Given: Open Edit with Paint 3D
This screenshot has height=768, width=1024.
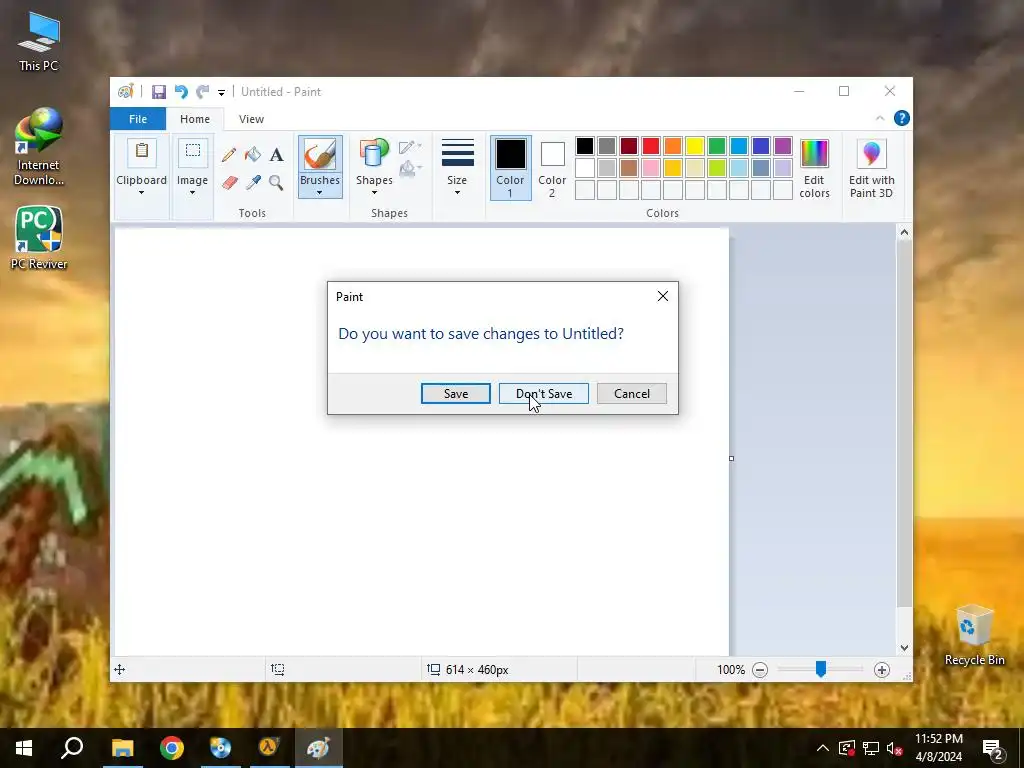Looking at the screenshot, I should 871,167.
